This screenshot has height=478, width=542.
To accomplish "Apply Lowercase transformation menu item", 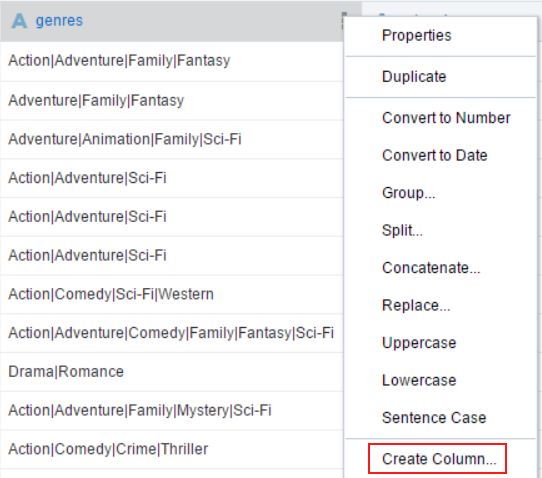I will coord(419,381).
